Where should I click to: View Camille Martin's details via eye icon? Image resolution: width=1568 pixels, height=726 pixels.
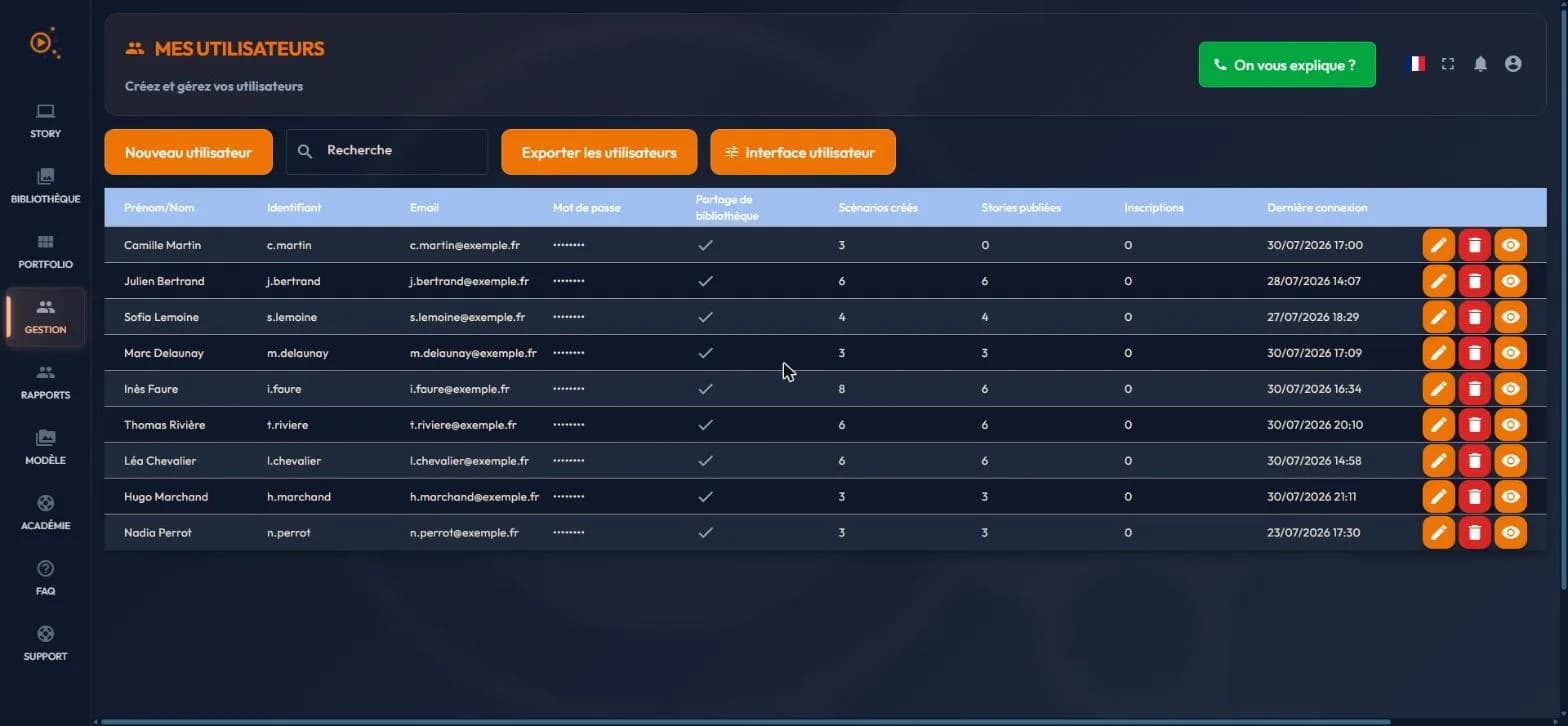[1510, 245]
